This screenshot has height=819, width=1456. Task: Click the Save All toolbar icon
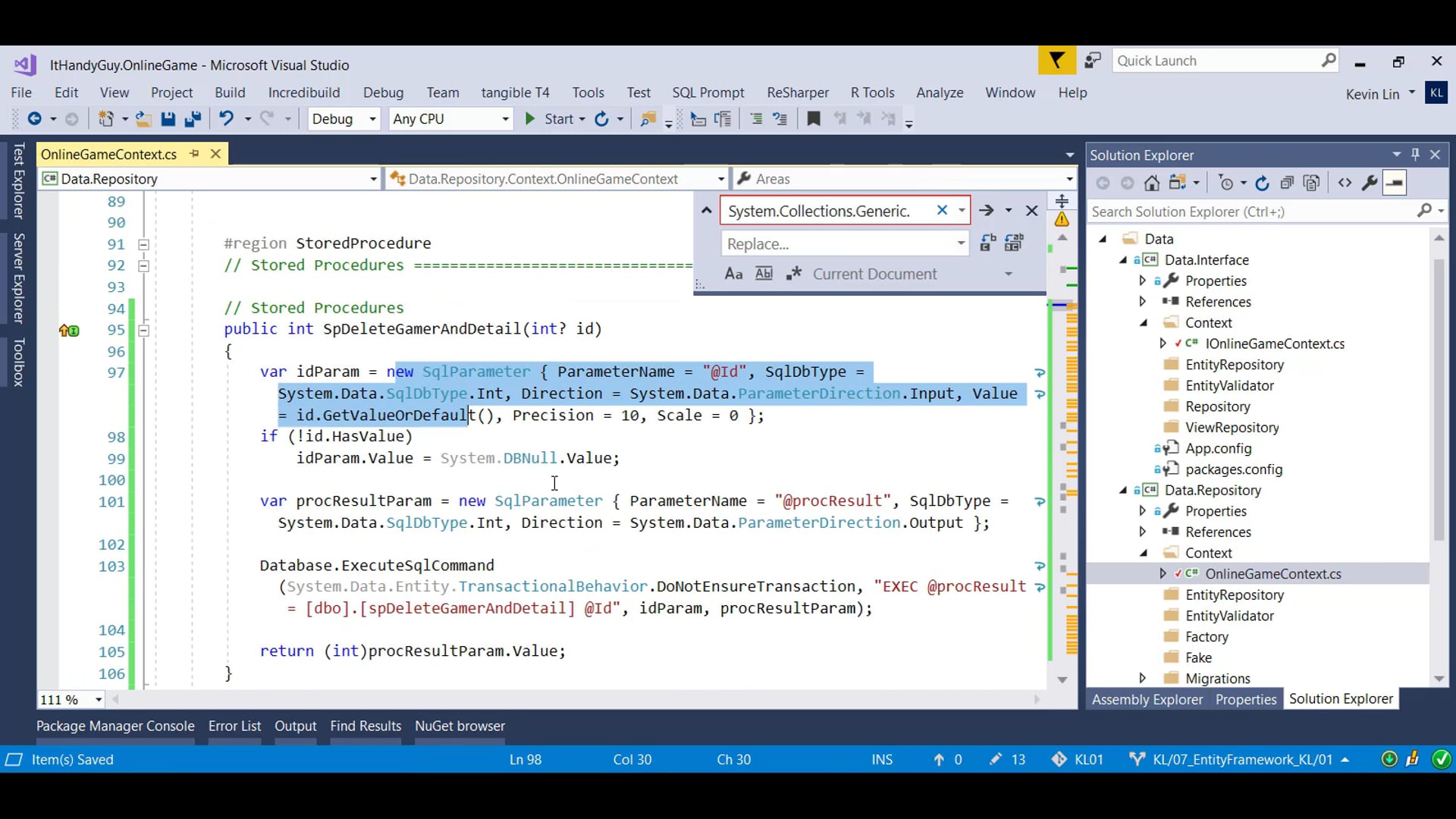(x=193, y=119)
